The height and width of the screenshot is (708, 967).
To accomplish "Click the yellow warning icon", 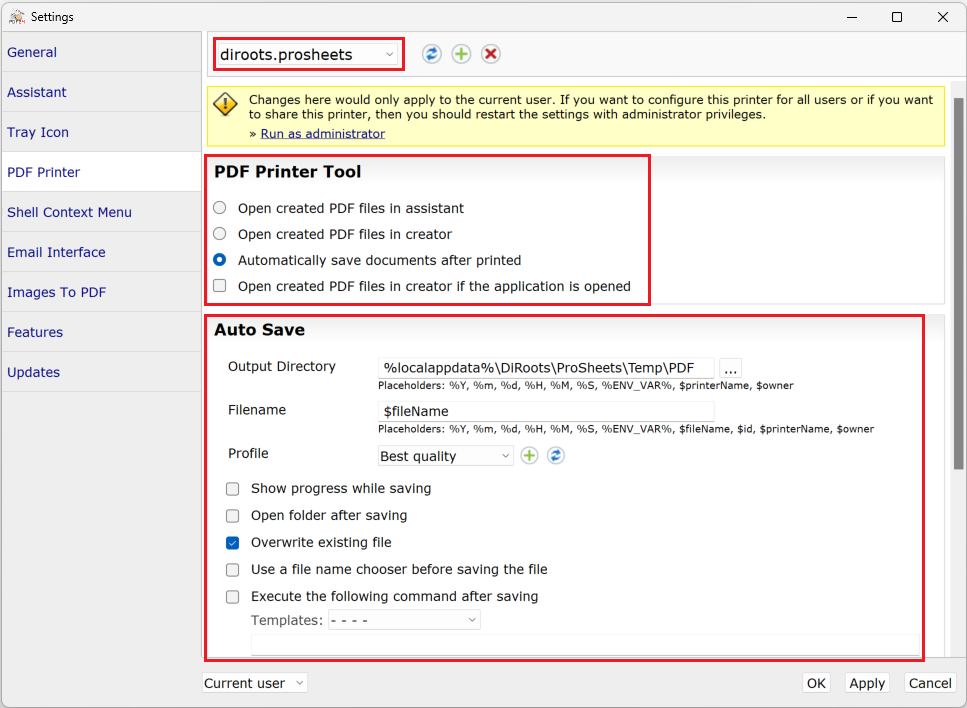I will coord(226,104).
